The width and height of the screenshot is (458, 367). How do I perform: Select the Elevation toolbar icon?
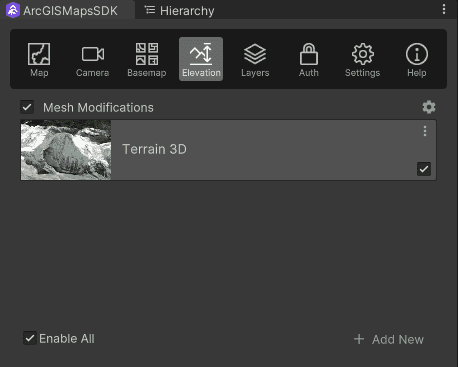pos(201,59)
